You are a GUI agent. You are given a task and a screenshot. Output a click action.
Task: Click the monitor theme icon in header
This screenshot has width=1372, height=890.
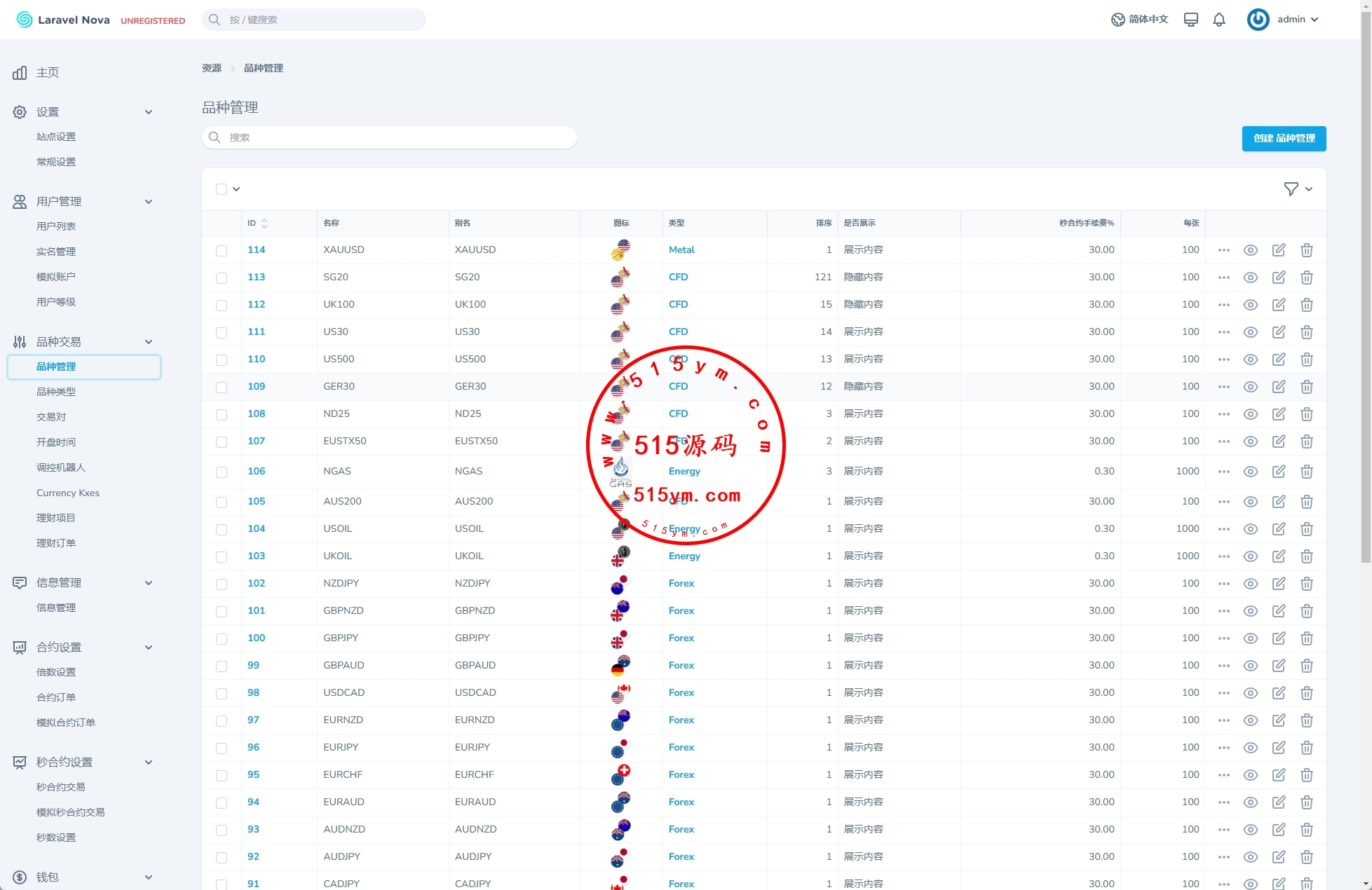tap(1190, 20)
